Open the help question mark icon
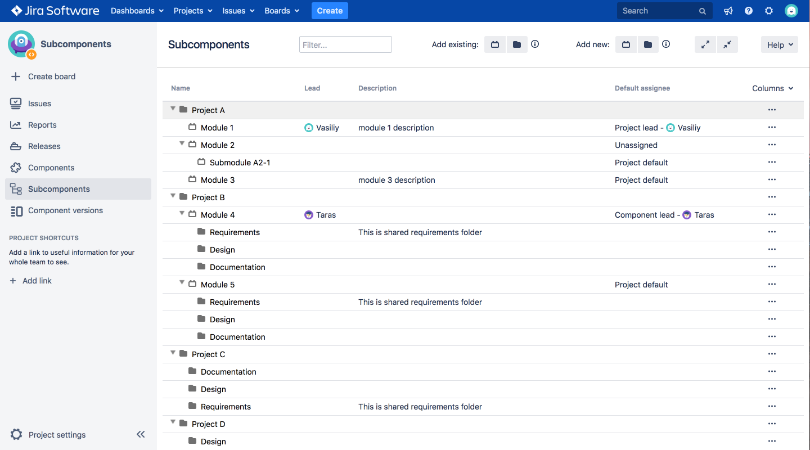This screenshot has width=810, height=450. 749,11
